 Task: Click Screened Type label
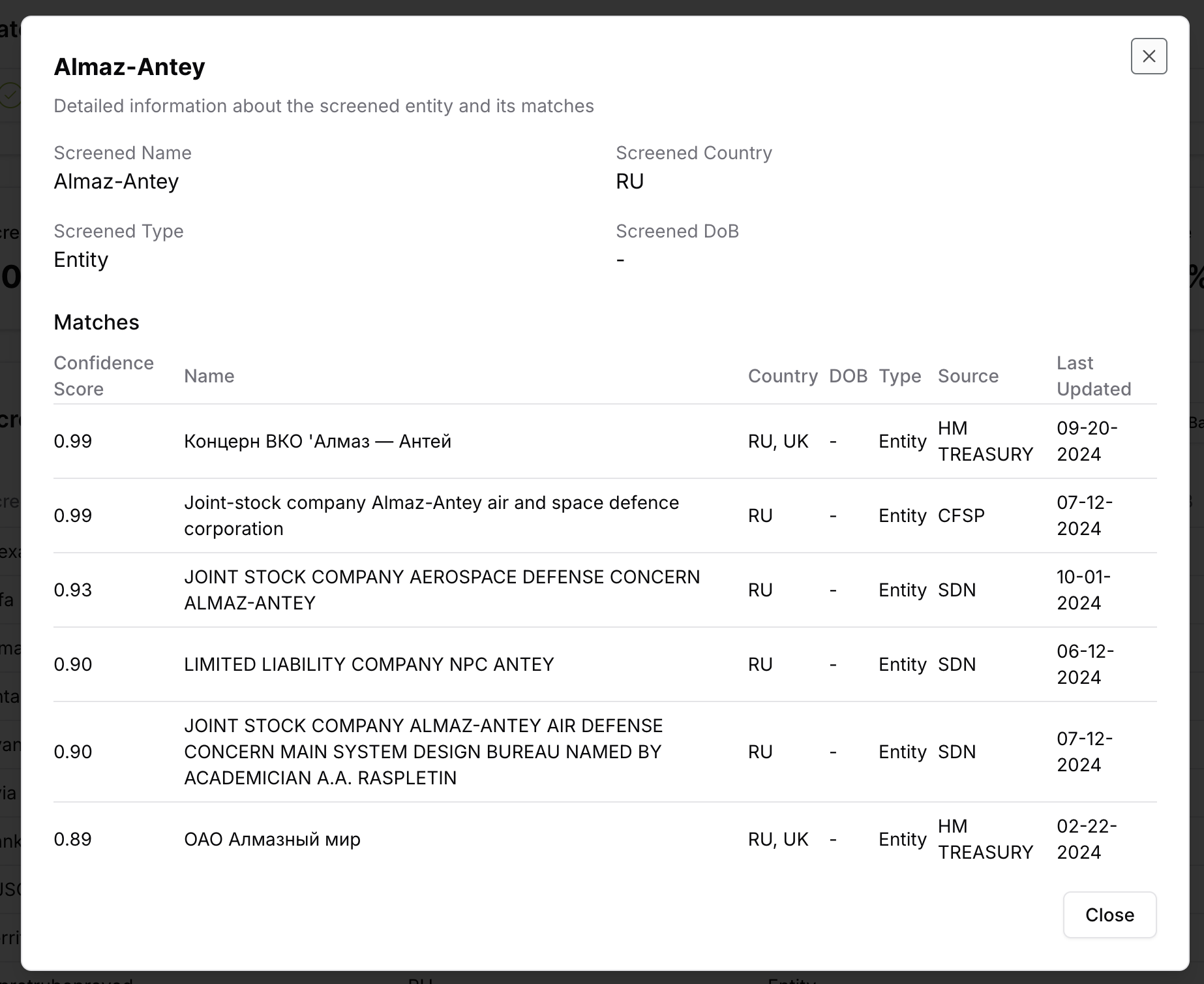pos(119,231)
